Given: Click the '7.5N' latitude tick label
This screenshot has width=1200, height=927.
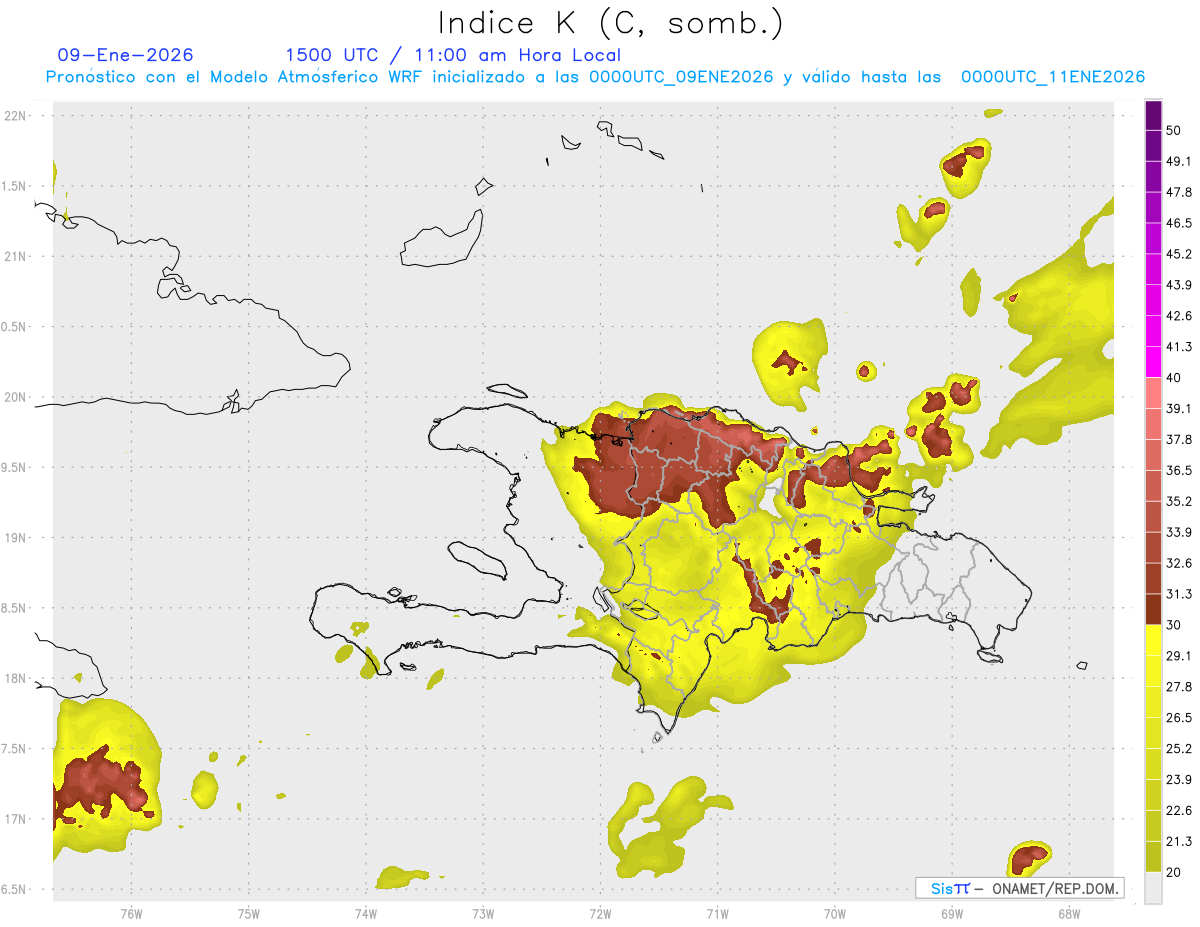Looking at the screenshot, I should coord(15,749).
